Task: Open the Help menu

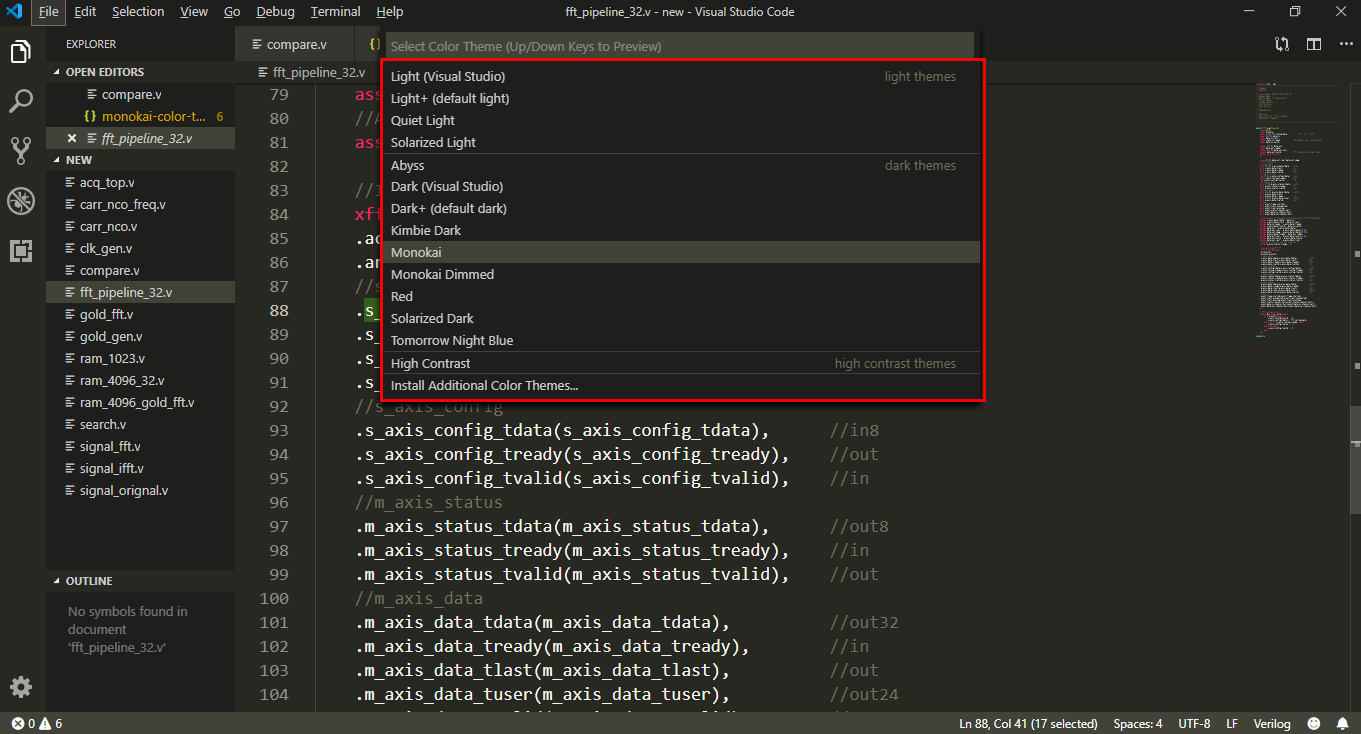Action: tap(390, 12)
